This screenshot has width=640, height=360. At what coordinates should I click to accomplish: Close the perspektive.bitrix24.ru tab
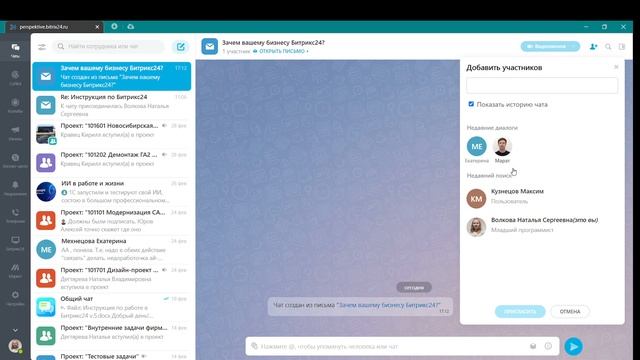click(97, 27)
